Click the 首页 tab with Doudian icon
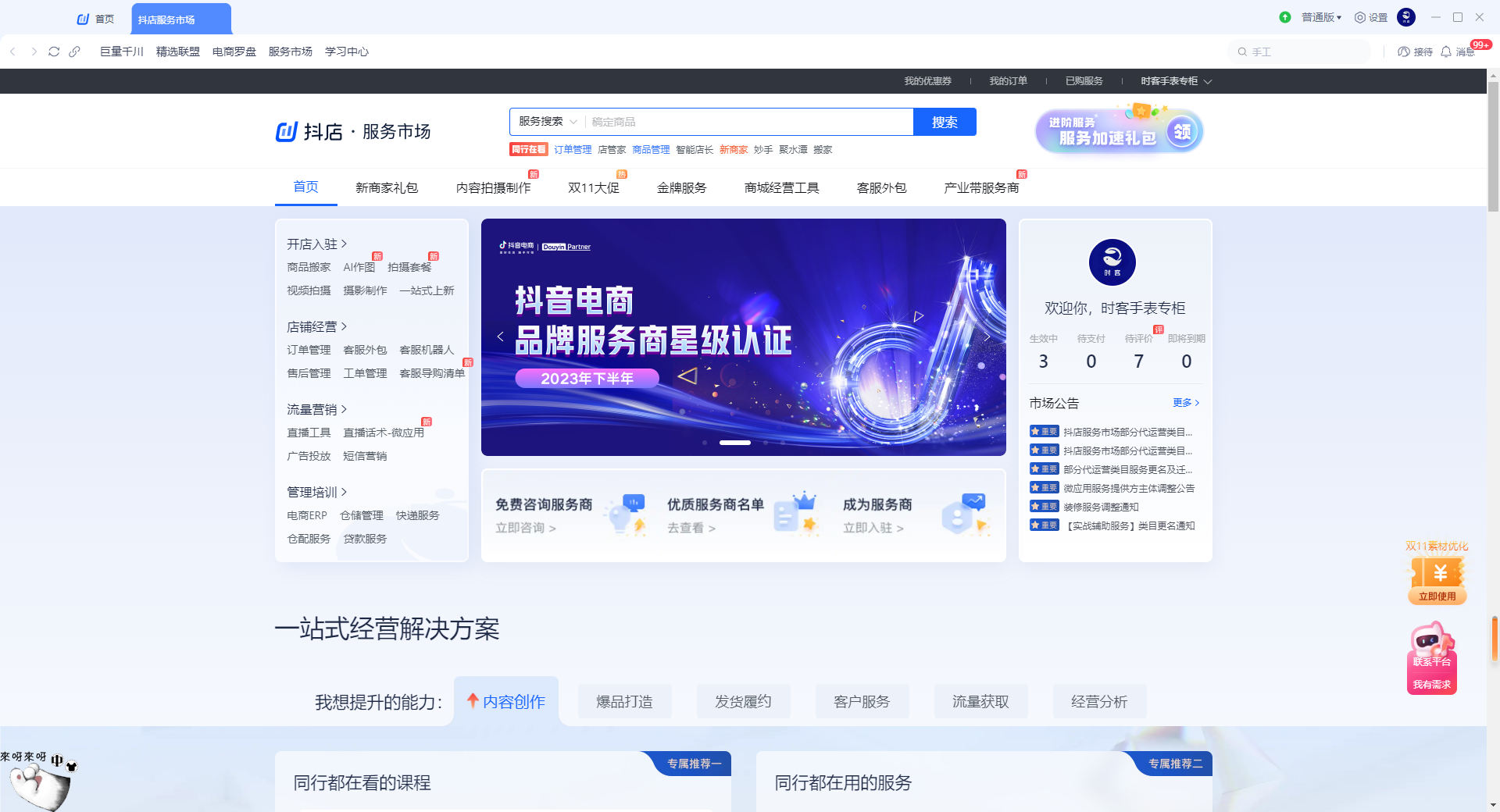The image size is (1500, 812). click(95, 19)
